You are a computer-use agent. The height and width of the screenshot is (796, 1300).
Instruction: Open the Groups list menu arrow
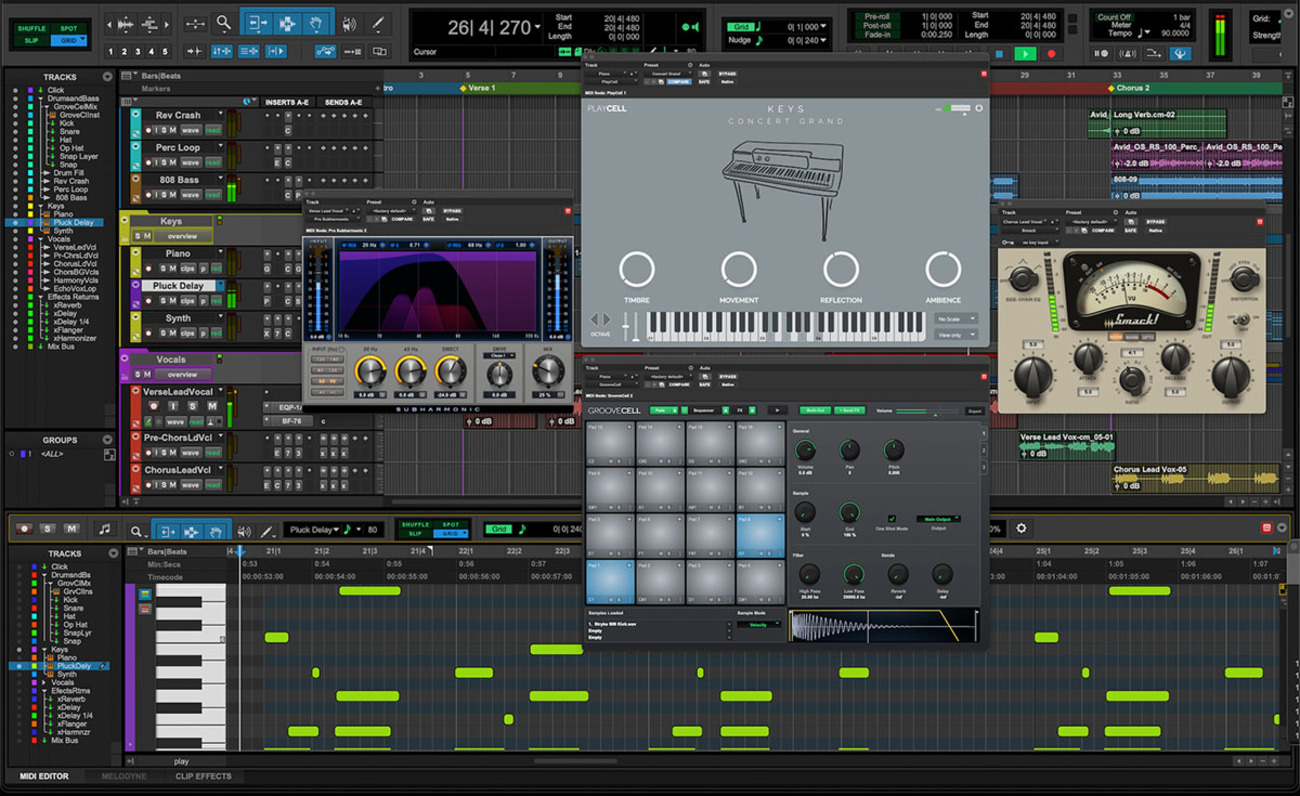[x=107, y=440]
